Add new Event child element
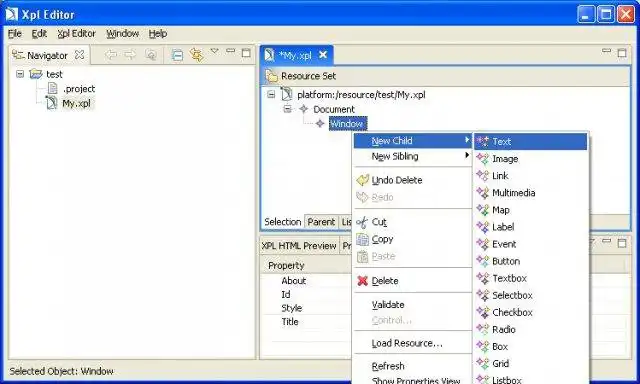The image size is (640, 384). 531,244
